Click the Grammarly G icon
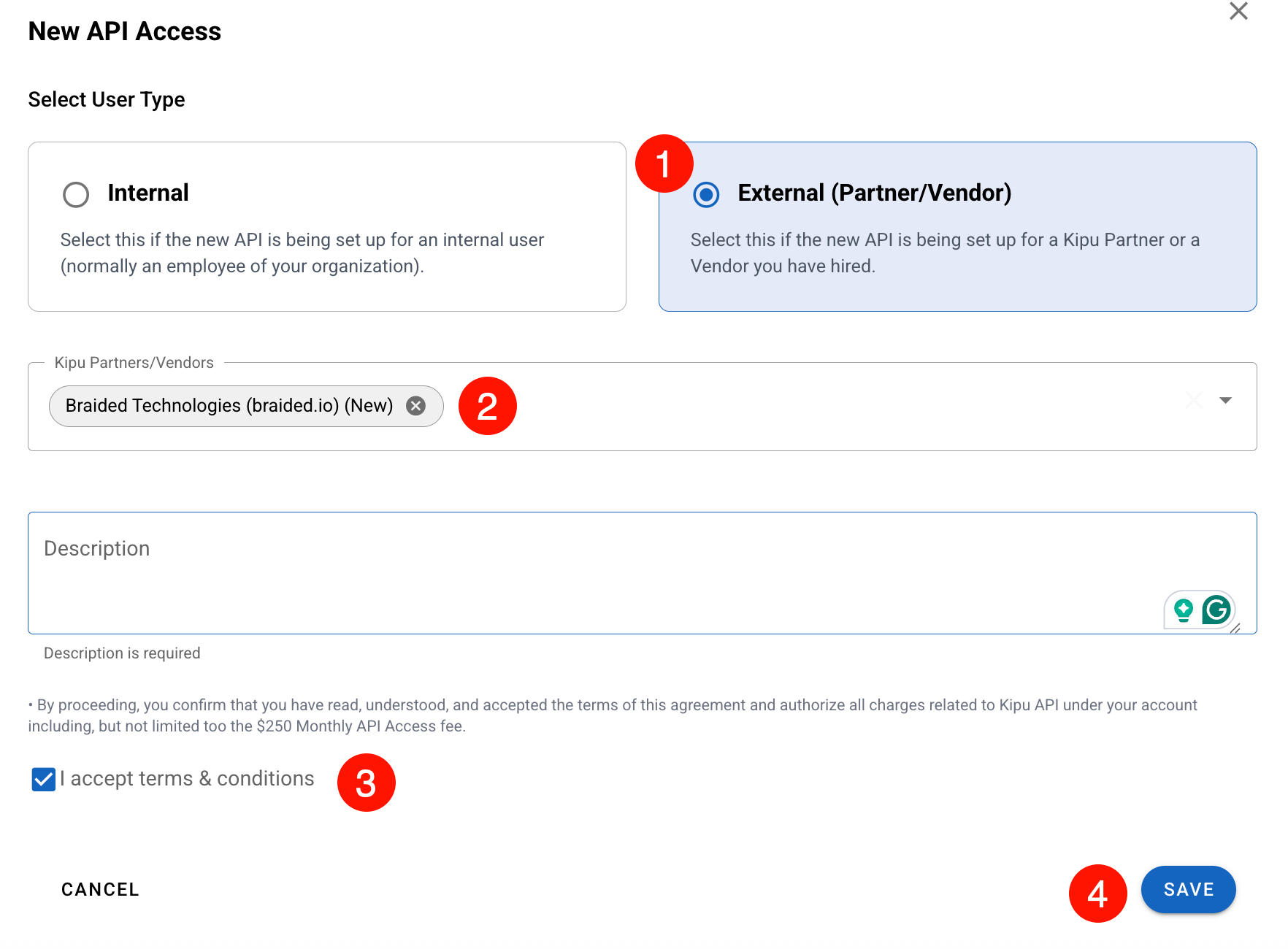This screenshot has height=949, width=1288. click(x=1216, y=610)
